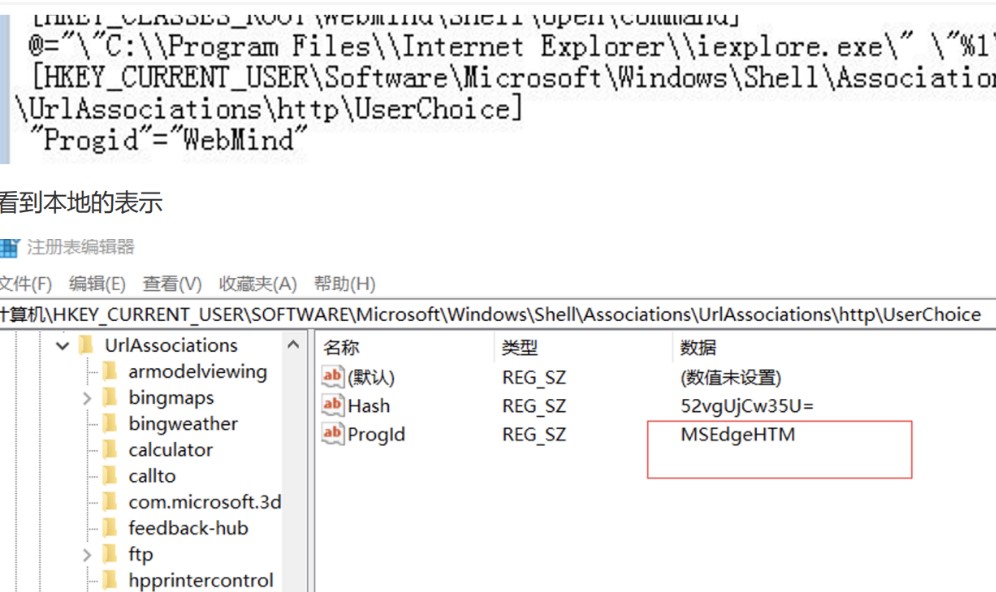
Task: Select the bingweather key
Action: (x=183, y=424)
